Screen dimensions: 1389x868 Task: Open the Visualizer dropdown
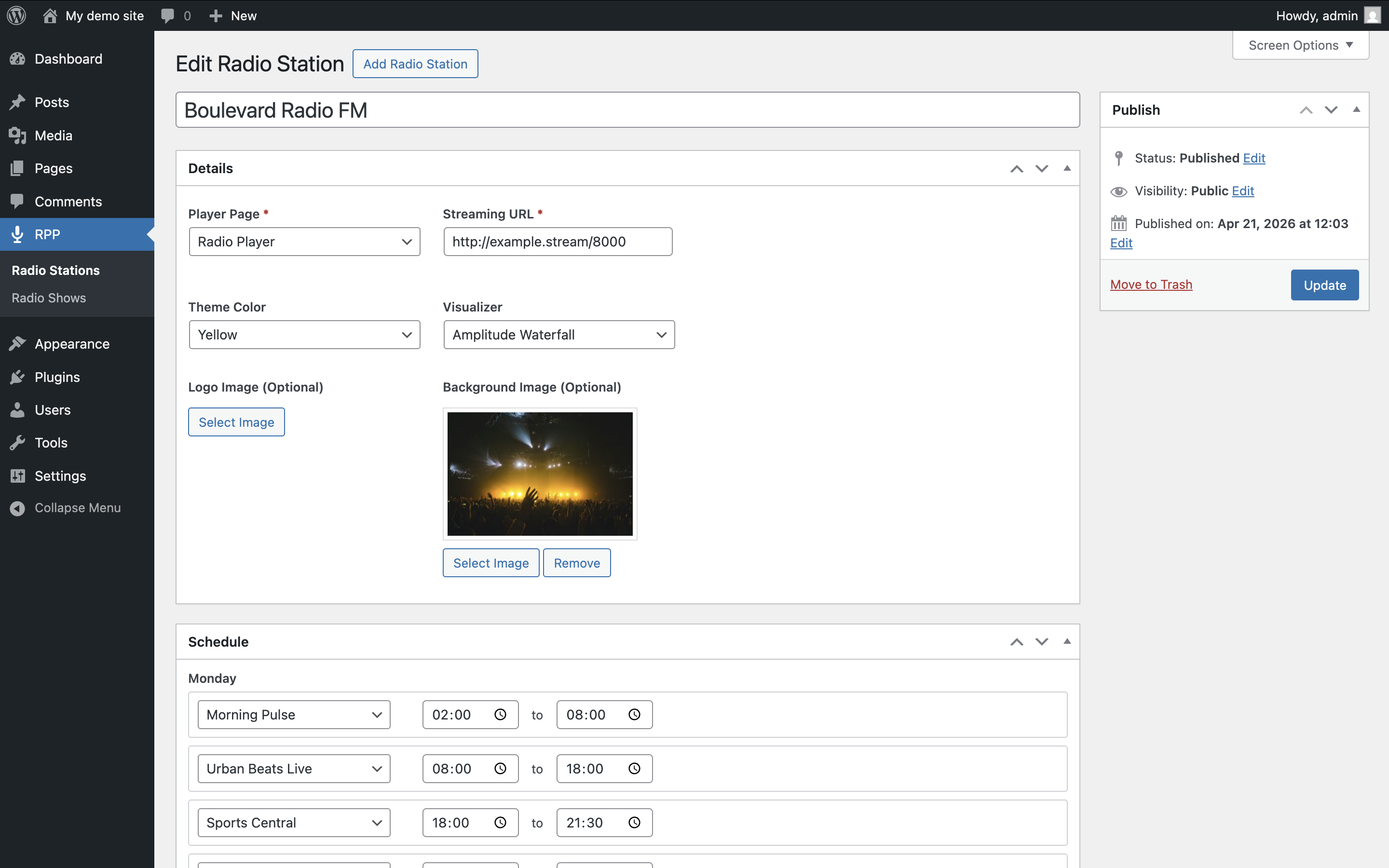click(558, 335)
